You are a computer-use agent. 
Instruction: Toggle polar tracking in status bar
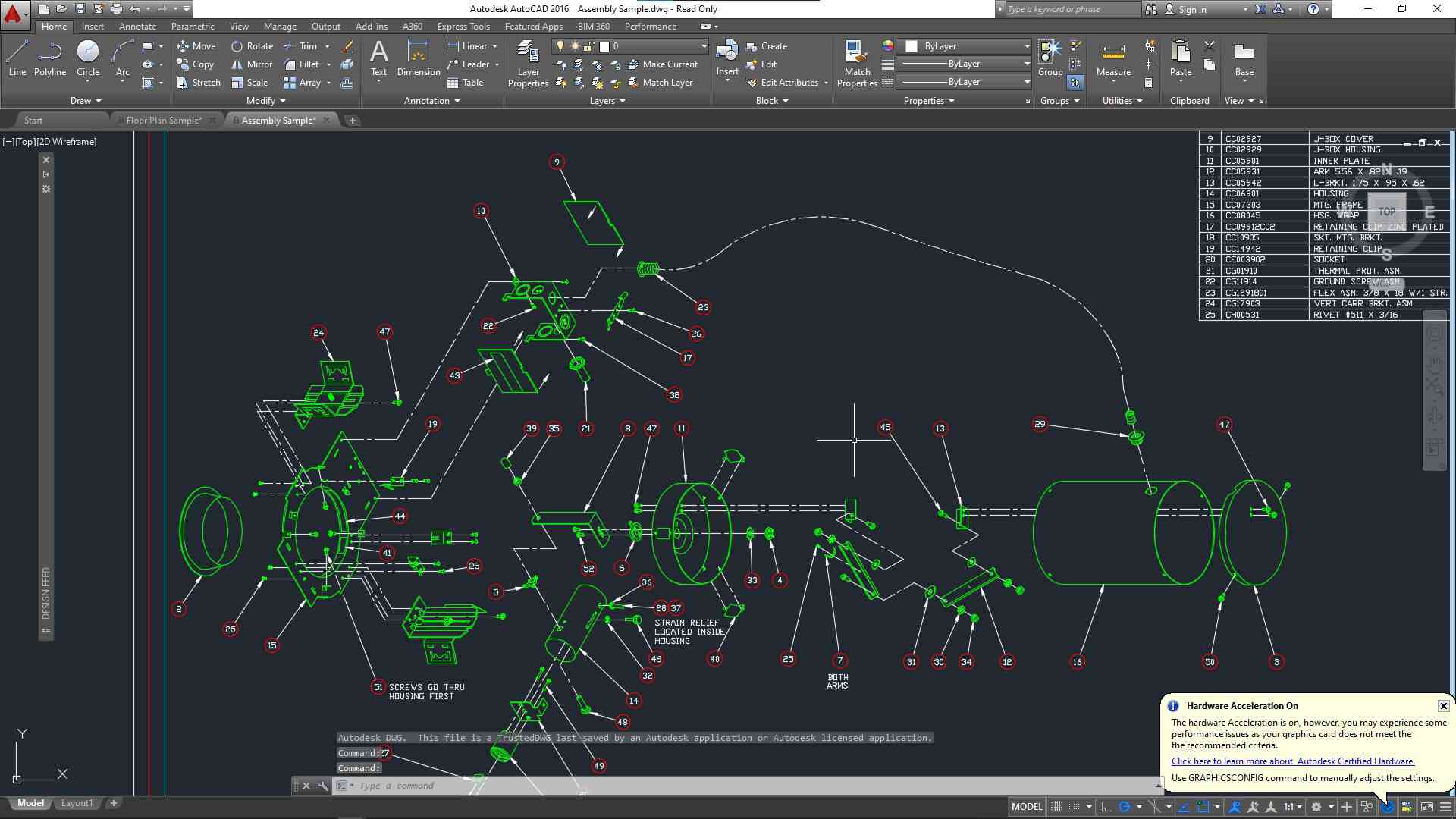(x=1125, y=807)
